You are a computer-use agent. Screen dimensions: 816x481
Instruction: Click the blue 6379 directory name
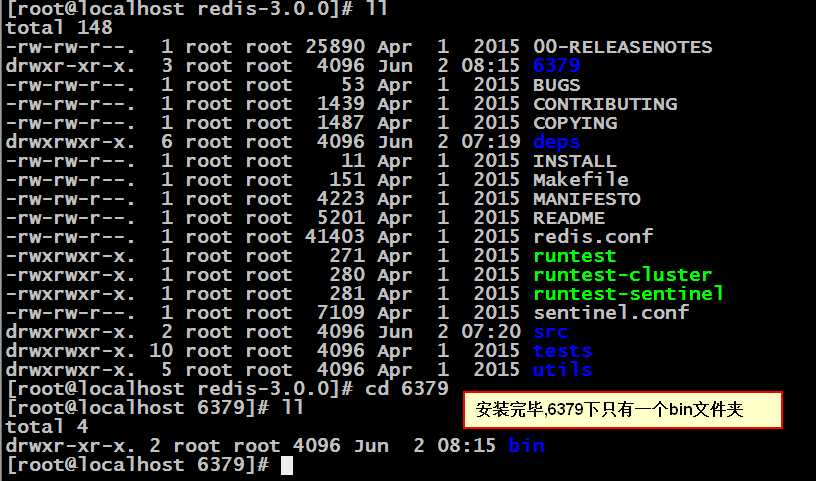point(557,66)
